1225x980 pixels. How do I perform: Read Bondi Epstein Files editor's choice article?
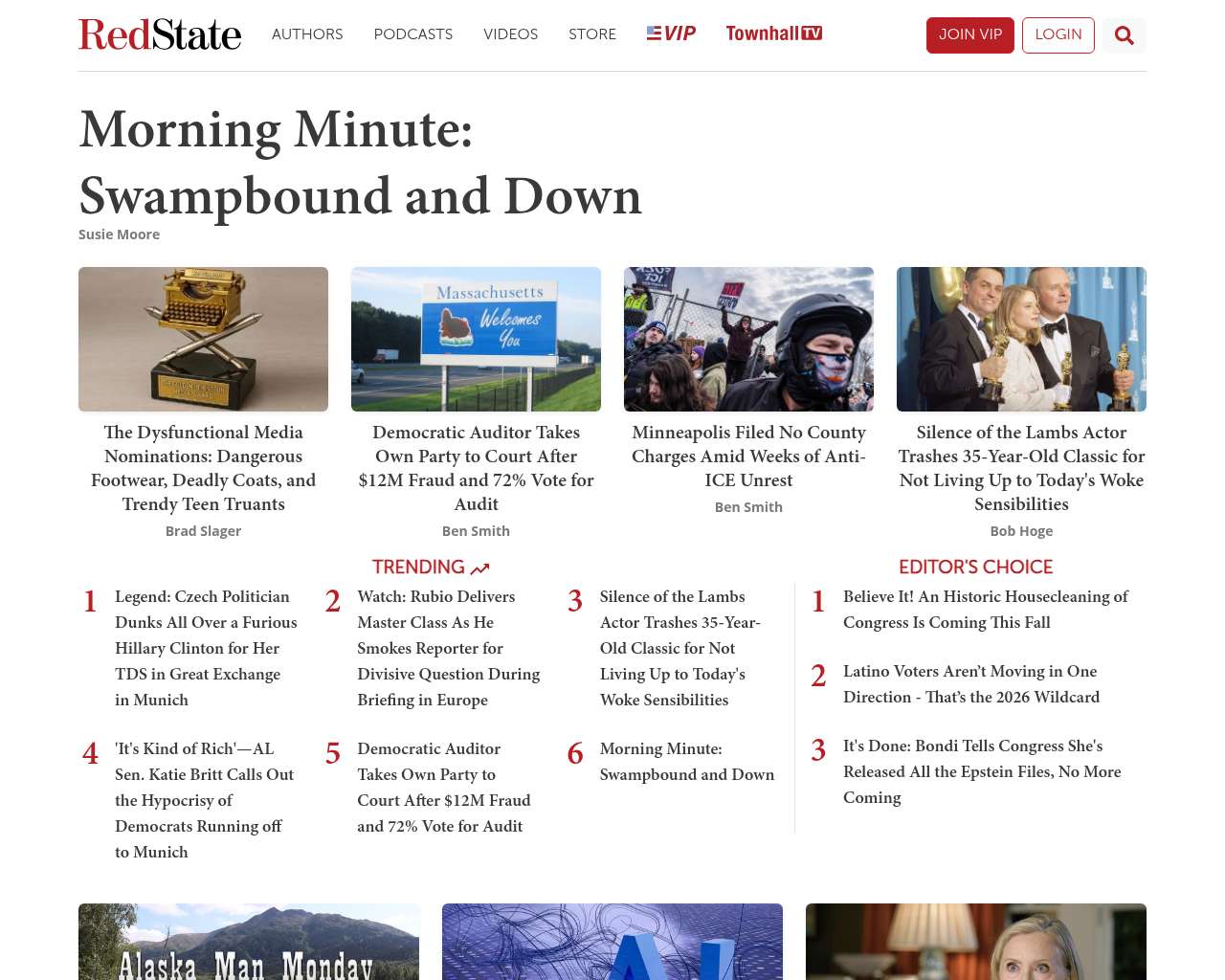pyautogui.click(x=982, y=771)
